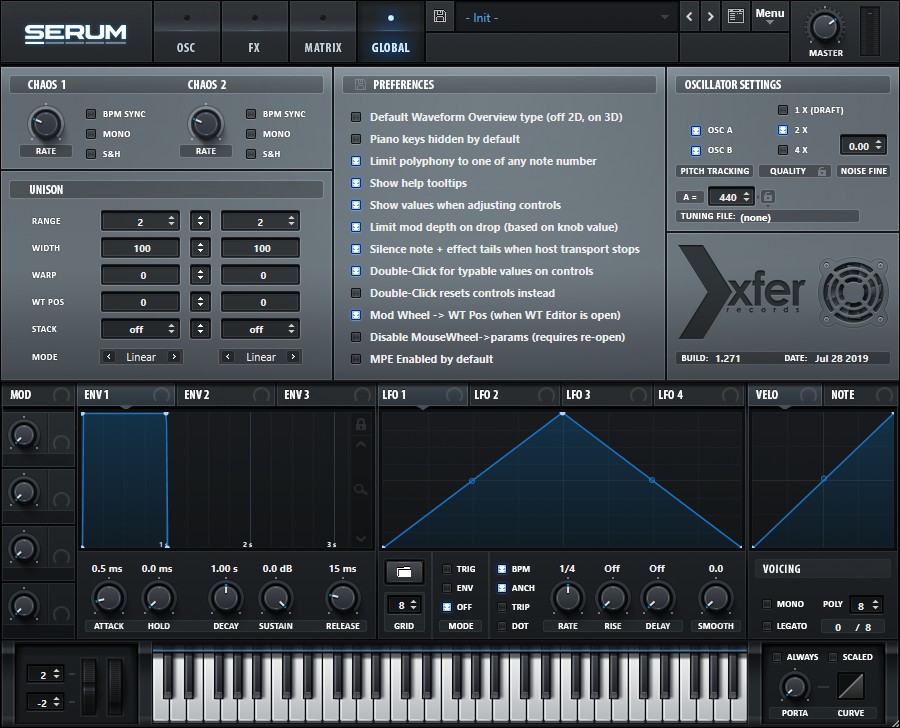Click the pitch bend up range value 2

click(43, 675)
